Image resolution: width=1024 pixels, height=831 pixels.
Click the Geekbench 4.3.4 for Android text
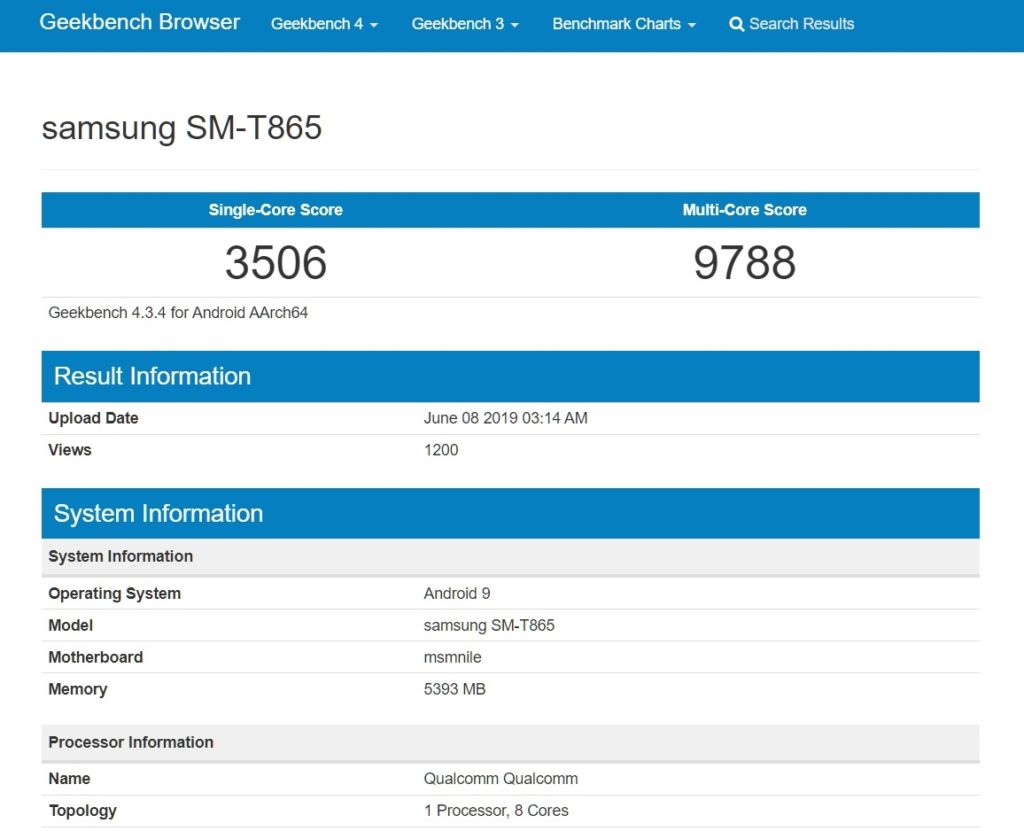point(178,313)
